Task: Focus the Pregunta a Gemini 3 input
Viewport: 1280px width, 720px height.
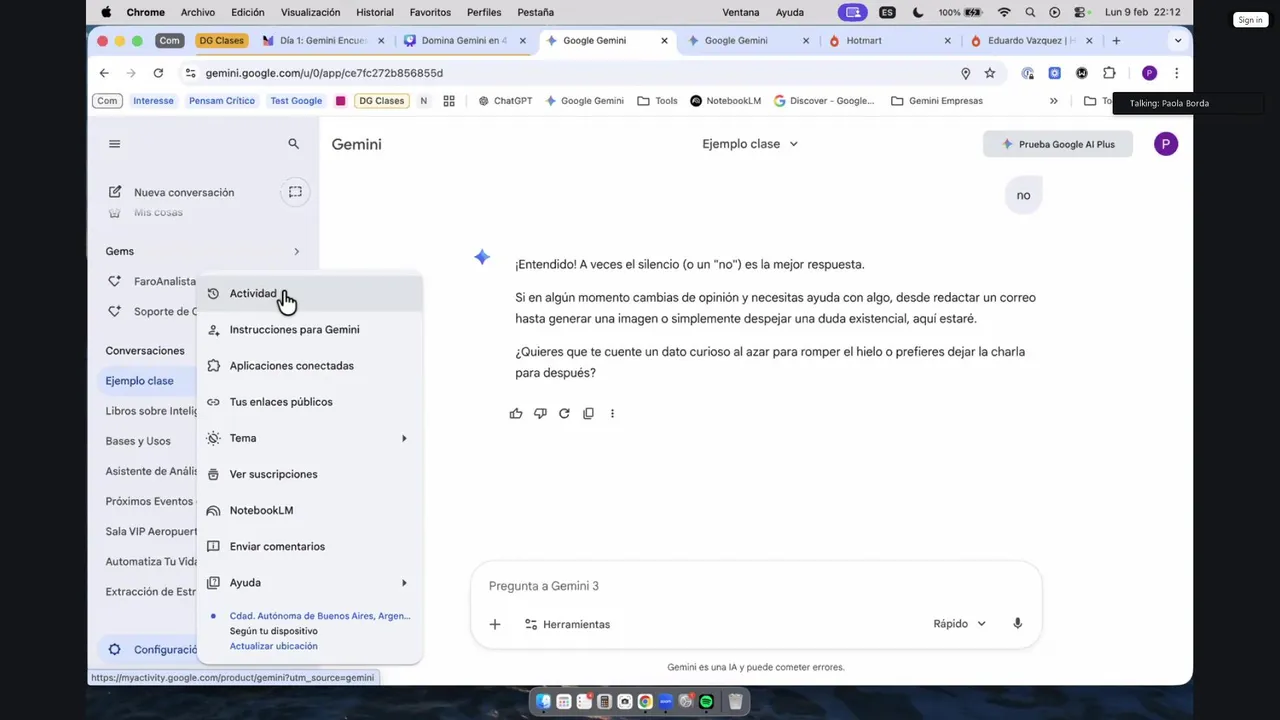Action: (x=755, y=586)
